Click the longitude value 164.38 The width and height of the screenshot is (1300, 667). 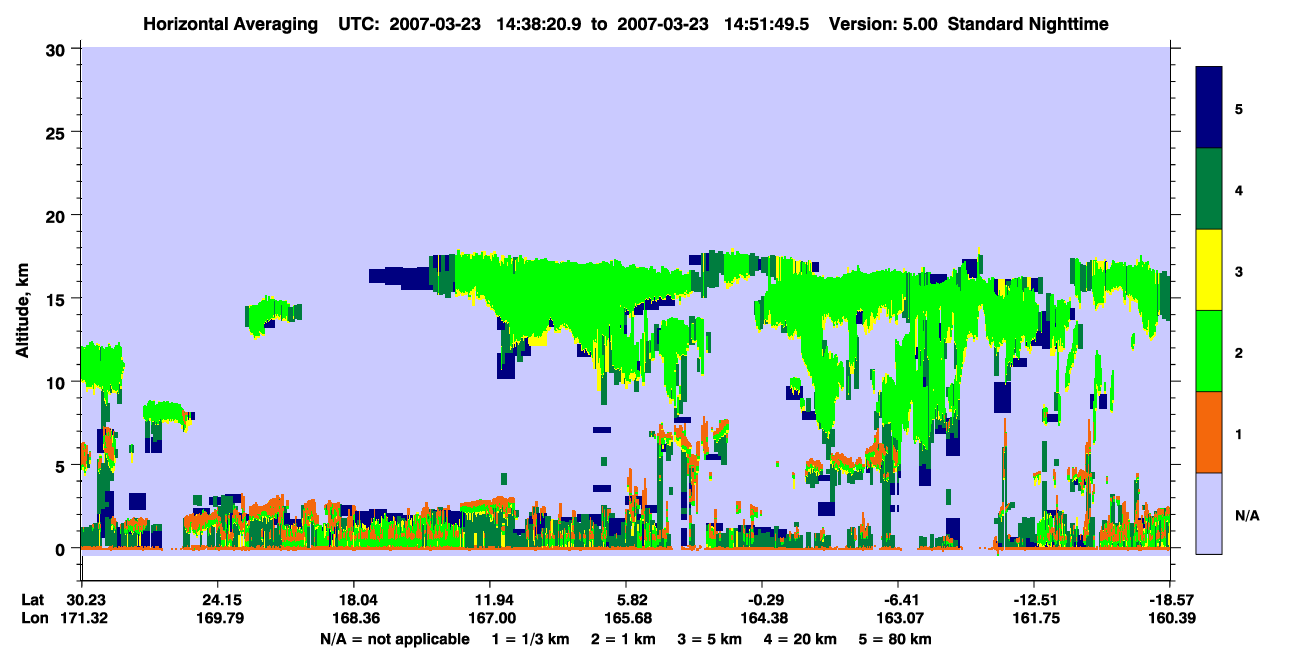click(x=762, y=619)
